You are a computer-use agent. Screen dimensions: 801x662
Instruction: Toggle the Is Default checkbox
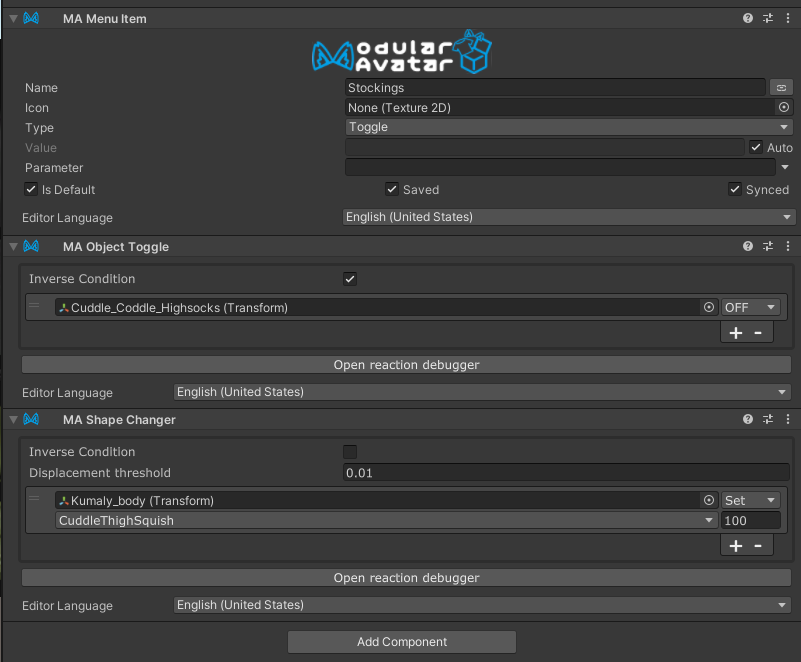[31, 189]
